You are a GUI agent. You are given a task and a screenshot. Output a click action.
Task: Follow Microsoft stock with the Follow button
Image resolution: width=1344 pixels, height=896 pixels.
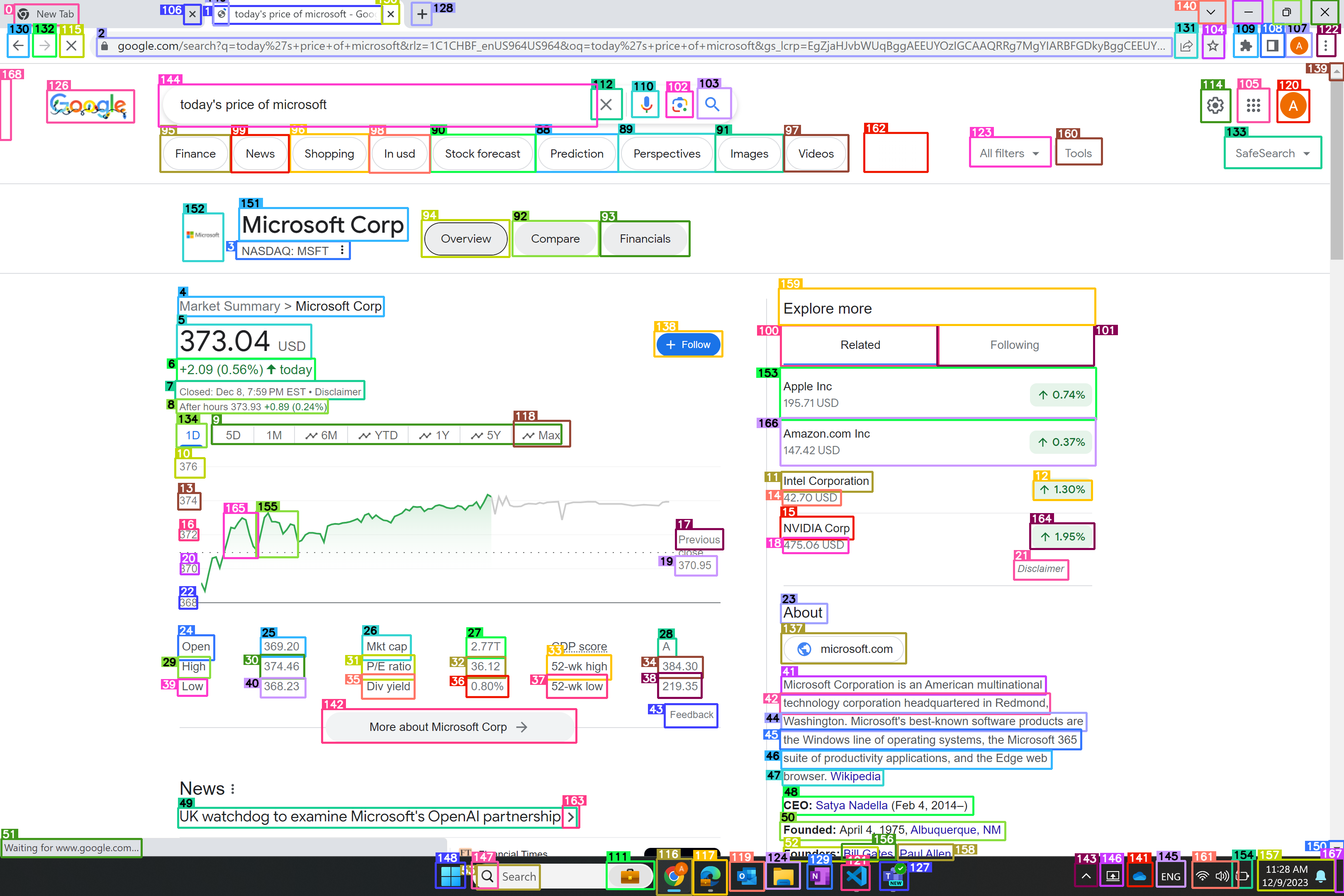688,344
